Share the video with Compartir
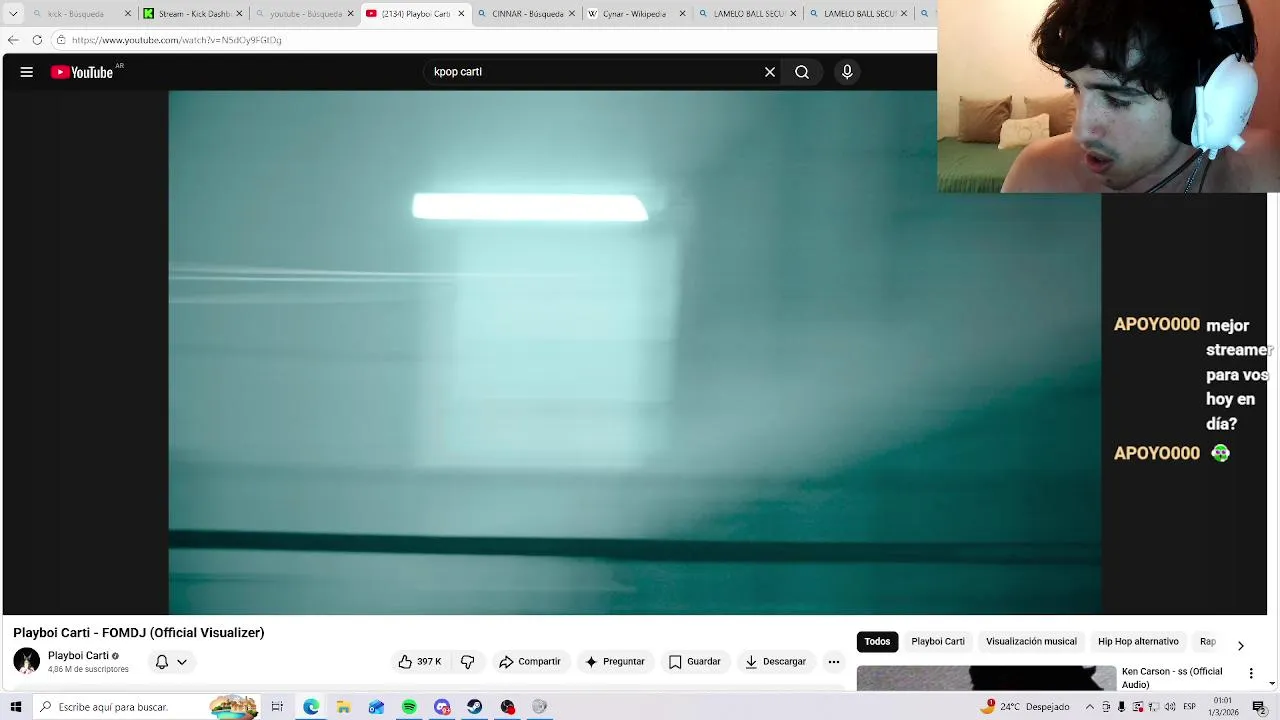 [x=530, y=662]
